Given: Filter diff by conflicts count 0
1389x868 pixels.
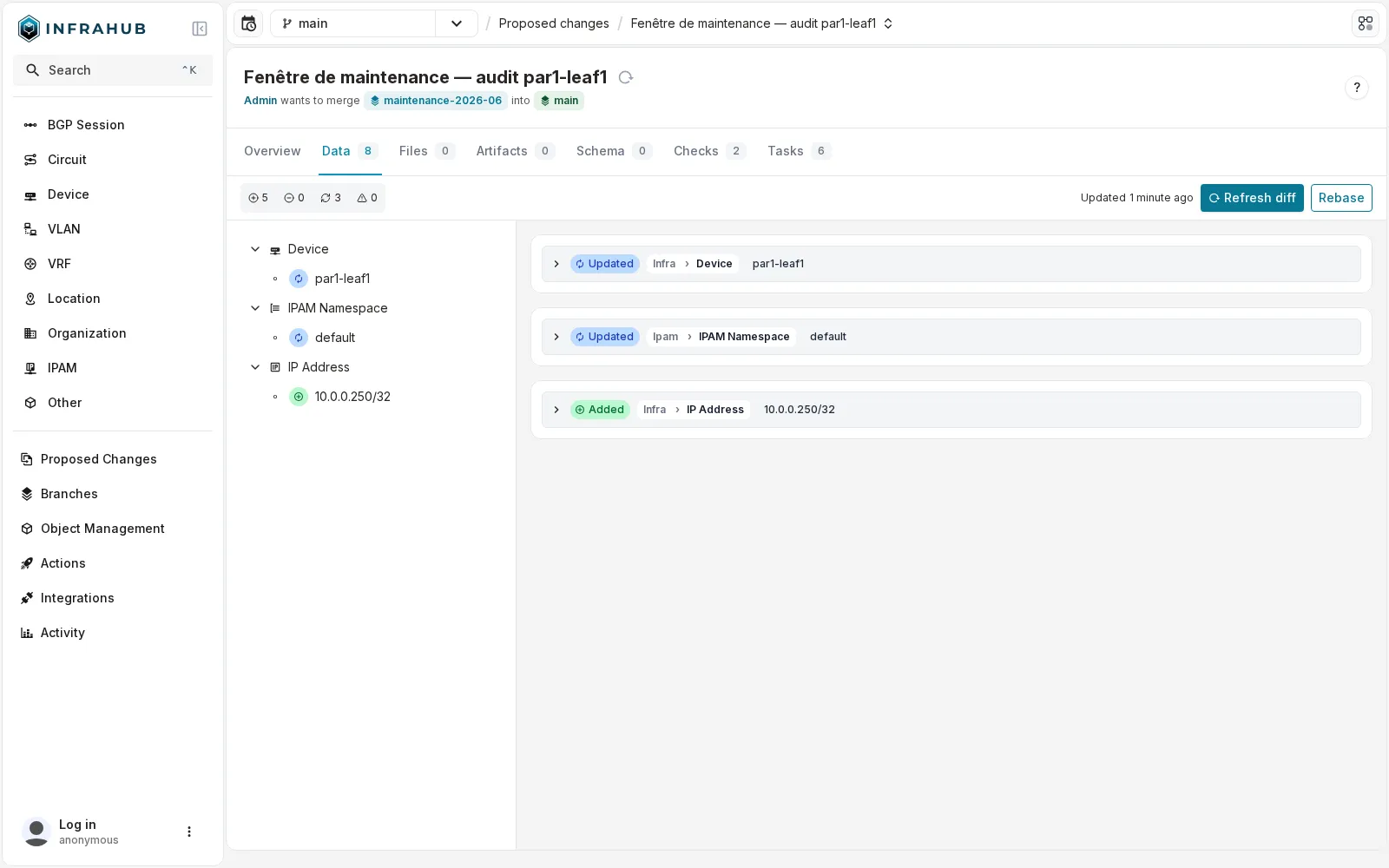Looking at the screenshot, I should coord(367,198).
